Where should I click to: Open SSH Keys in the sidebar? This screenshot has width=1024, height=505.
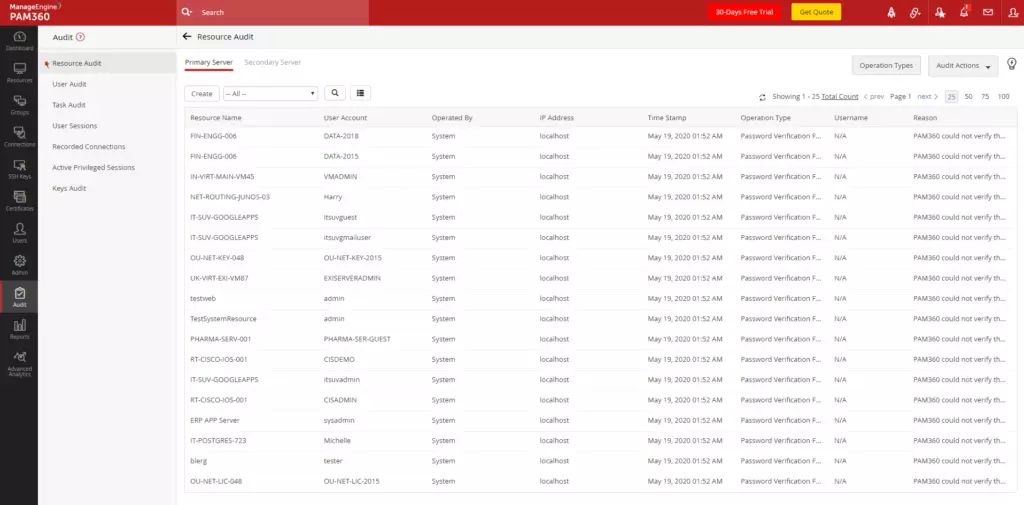(19, 168)
